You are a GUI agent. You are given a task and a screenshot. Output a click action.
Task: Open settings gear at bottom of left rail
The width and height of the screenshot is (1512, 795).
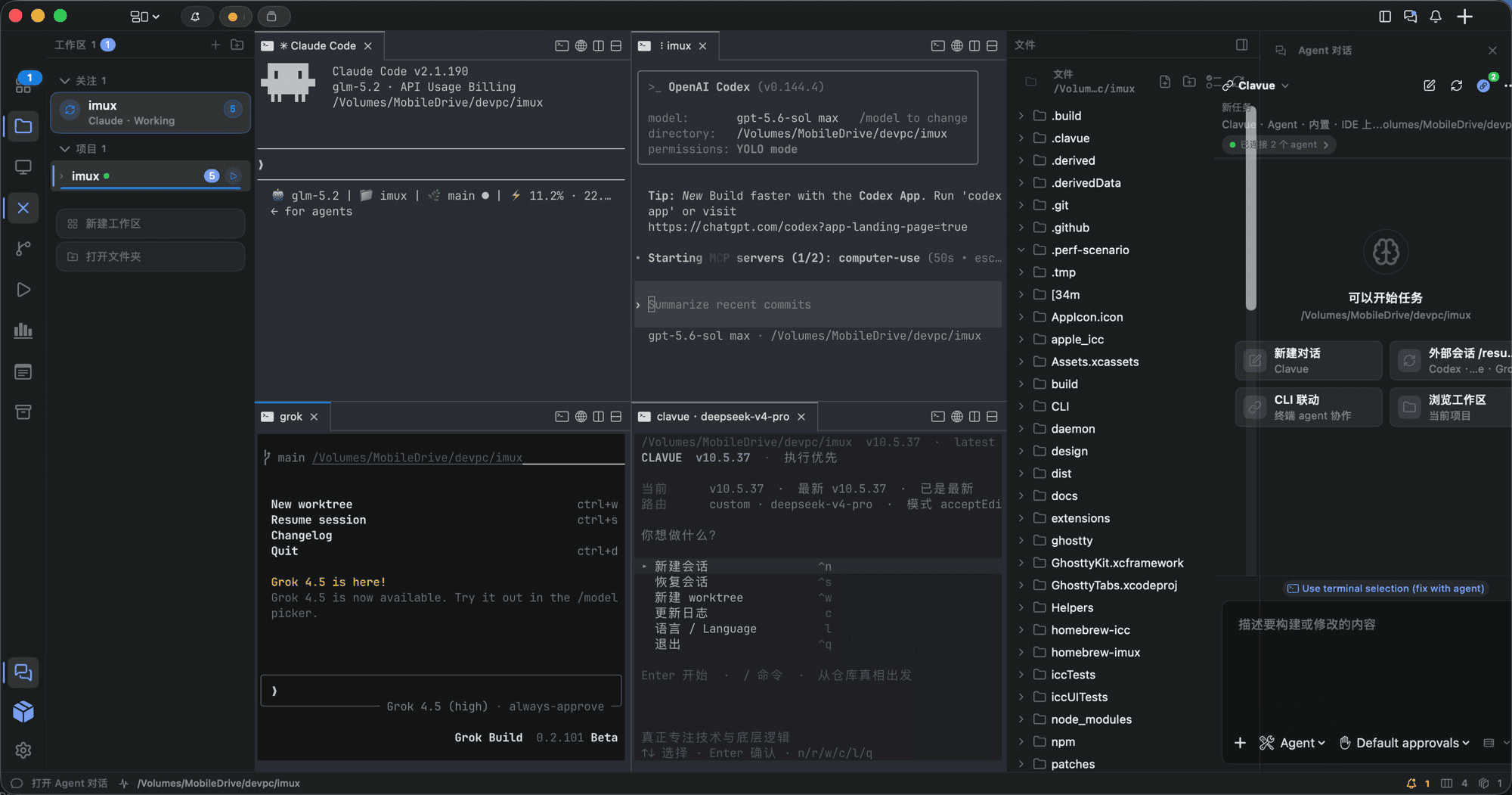(23, 750)
